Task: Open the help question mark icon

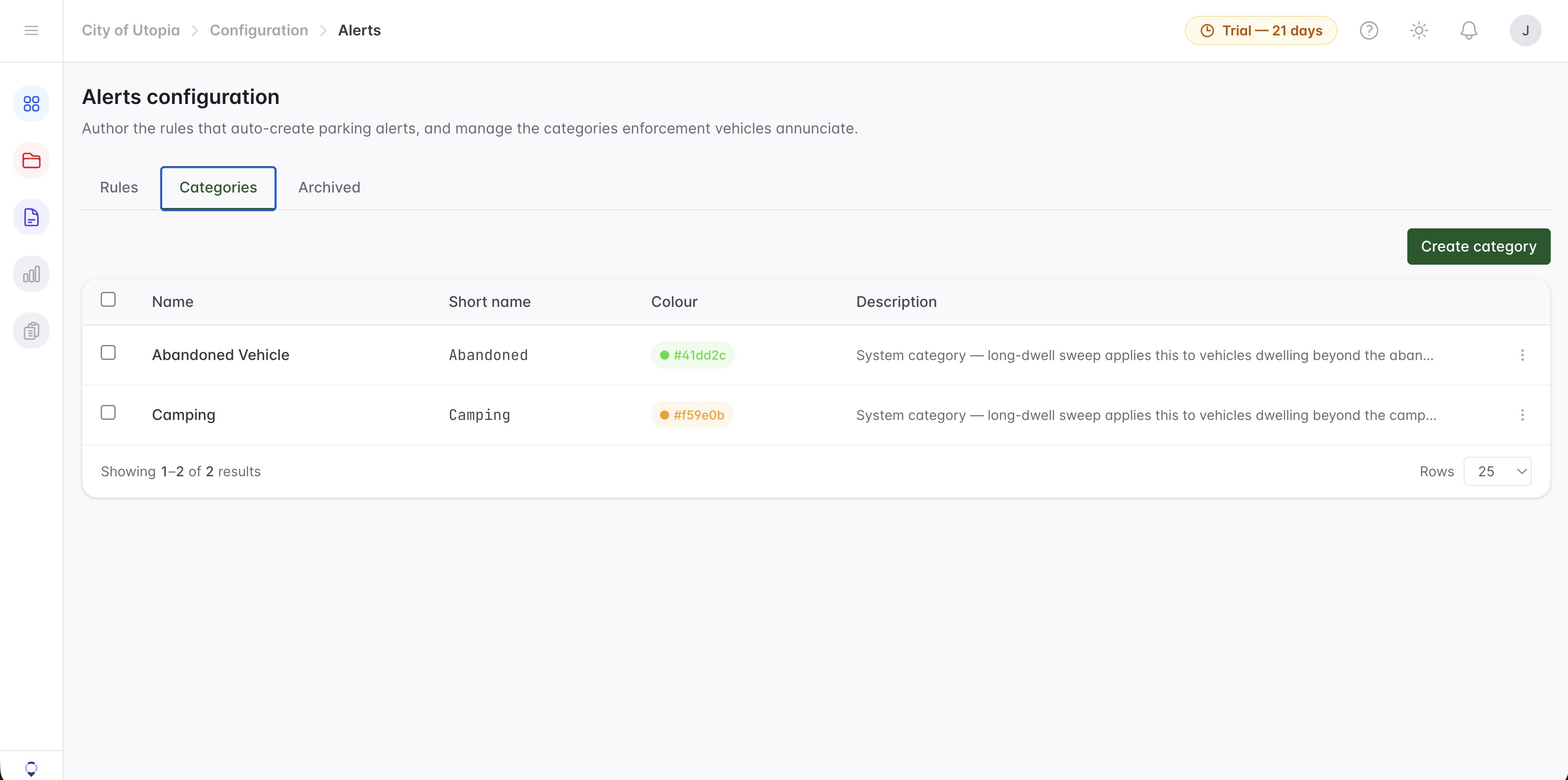Action: click(1369, 30)
